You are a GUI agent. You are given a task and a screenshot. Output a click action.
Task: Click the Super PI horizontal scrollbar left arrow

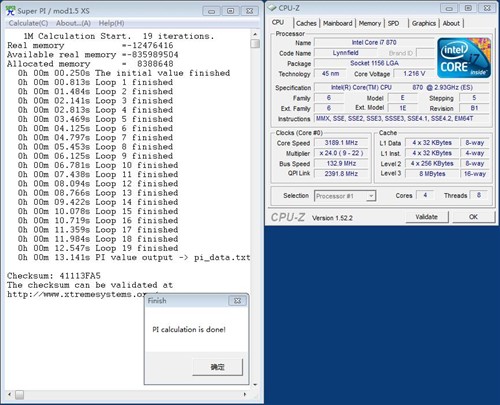[9, 394]
